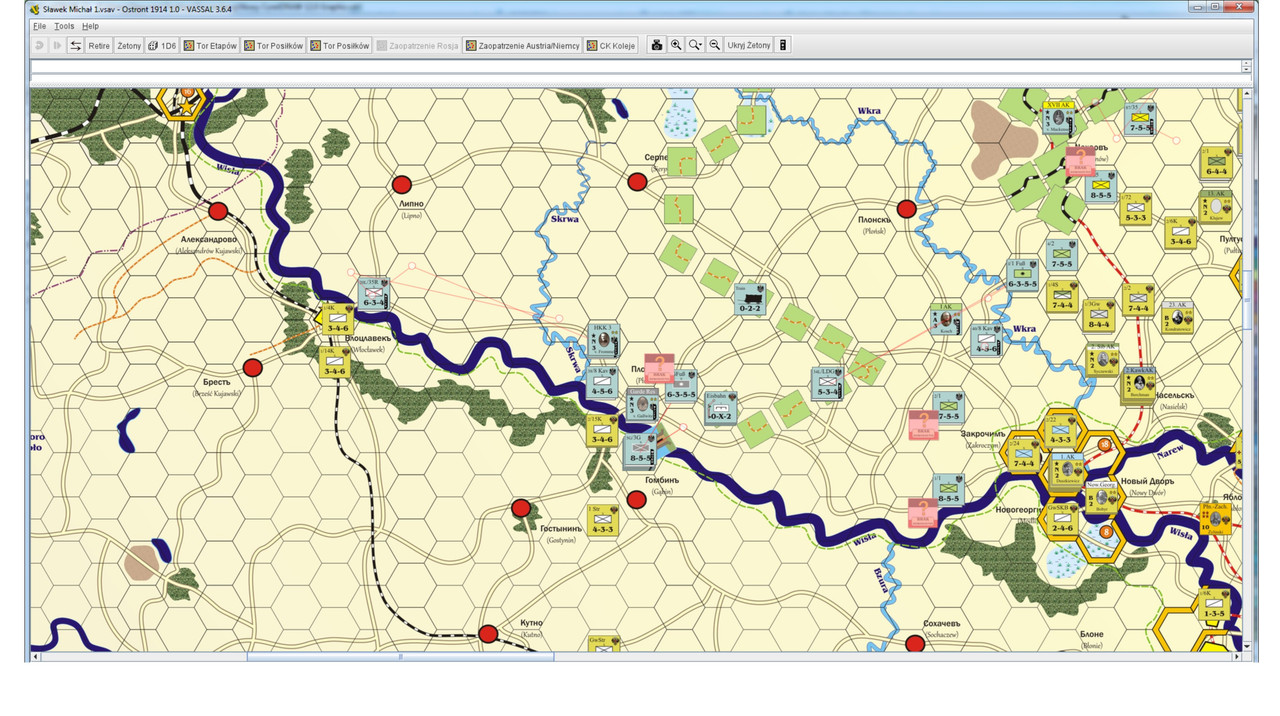This screenshot has width=1280, height=716.
Task: Click the camera snapshot icon
Action: pyautogui.click(x=657, y=45)
